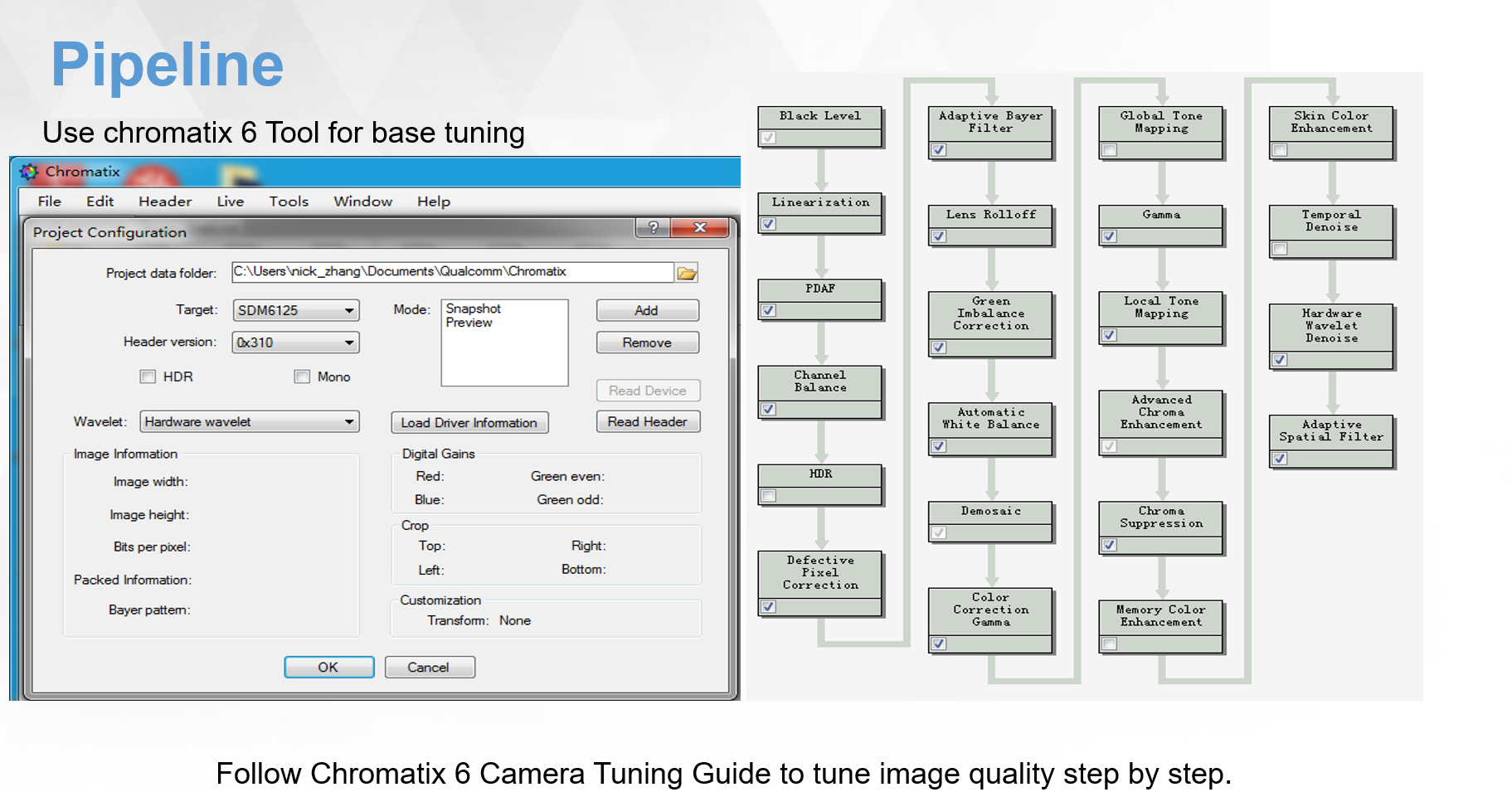1512x792 pixels.
Task: Click the Chromatix app icon in title bar
Action: (29, 172)
